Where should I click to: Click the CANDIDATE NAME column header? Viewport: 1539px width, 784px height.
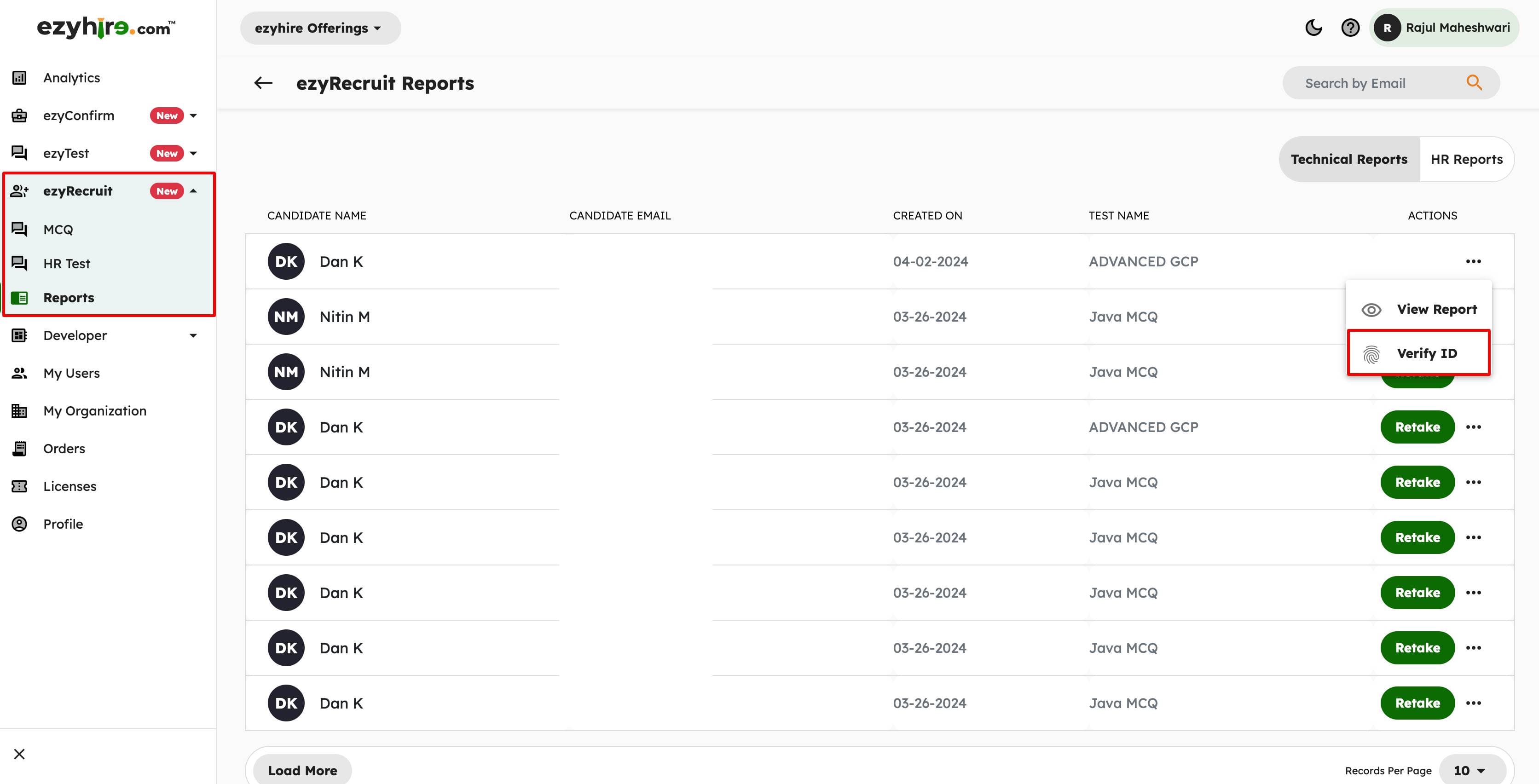[317, 216]
